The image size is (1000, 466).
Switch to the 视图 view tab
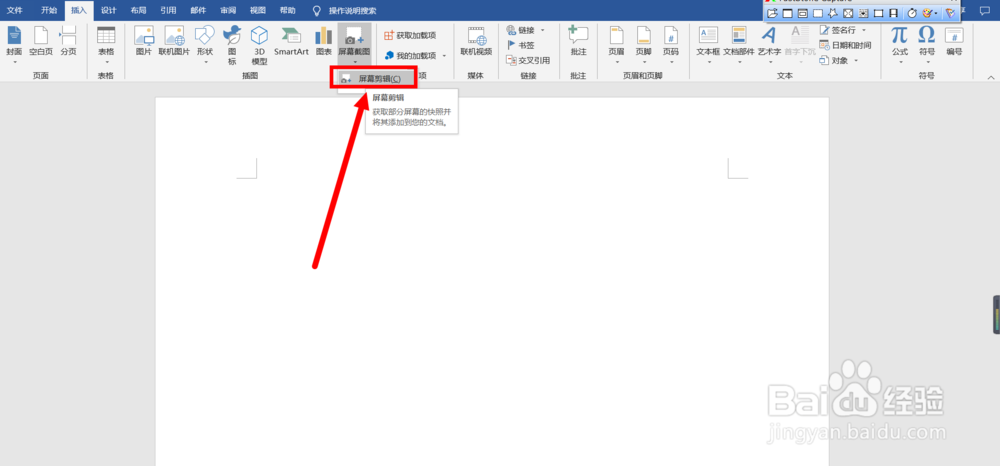click(x=258, y=11)
